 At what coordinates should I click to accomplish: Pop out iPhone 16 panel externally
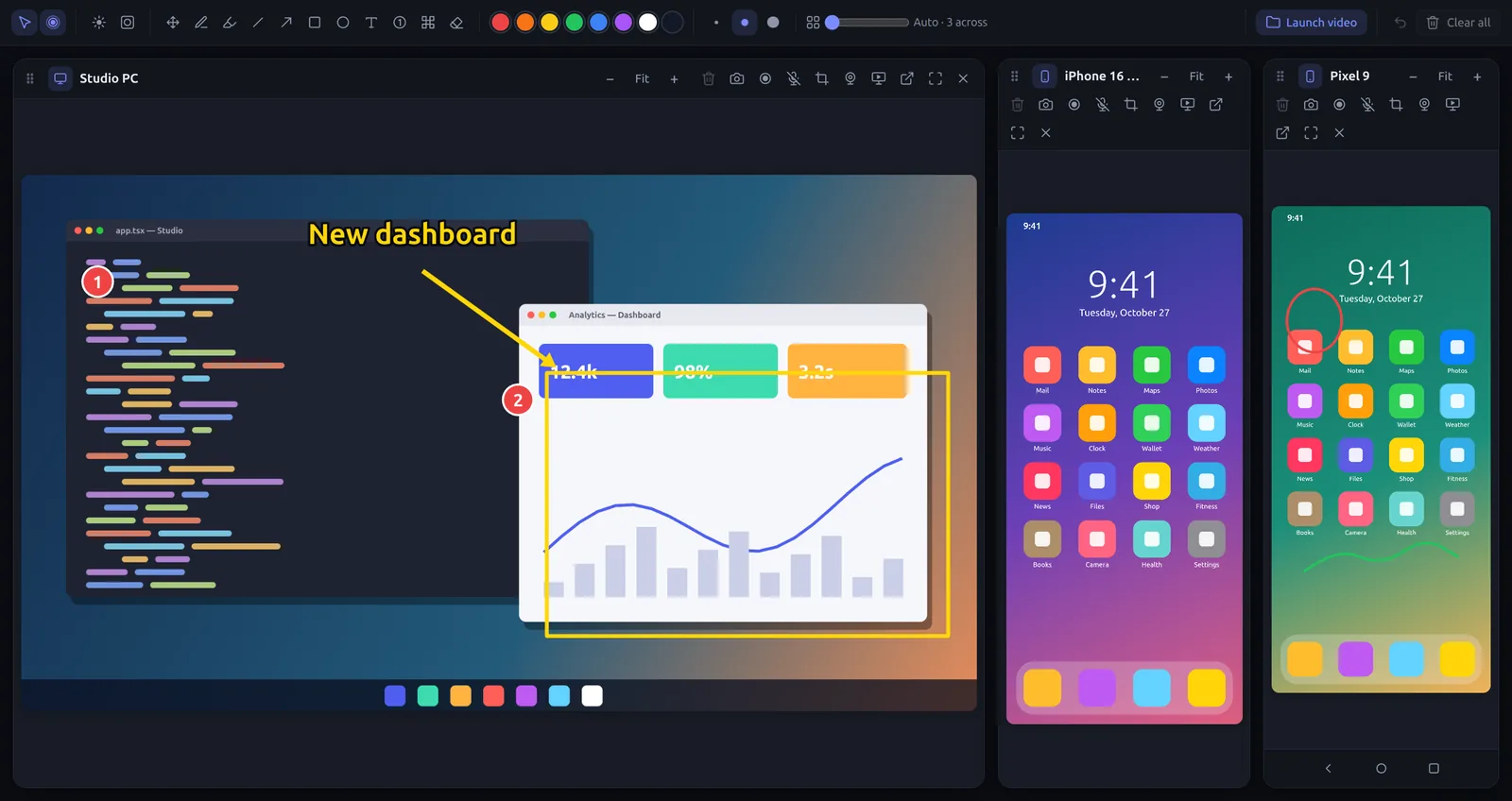pos(1216,105)
